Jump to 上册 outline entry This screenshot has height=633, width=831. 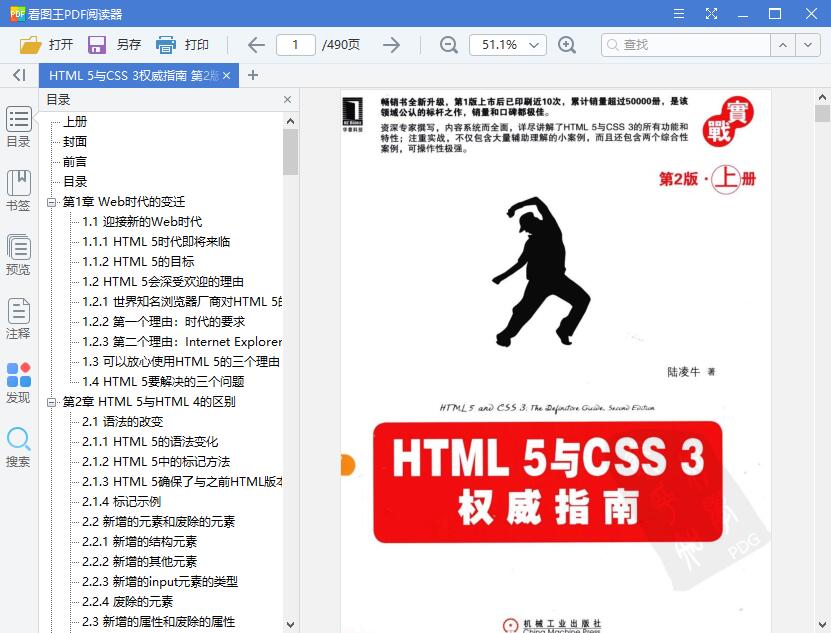click(x=75, y=122)
